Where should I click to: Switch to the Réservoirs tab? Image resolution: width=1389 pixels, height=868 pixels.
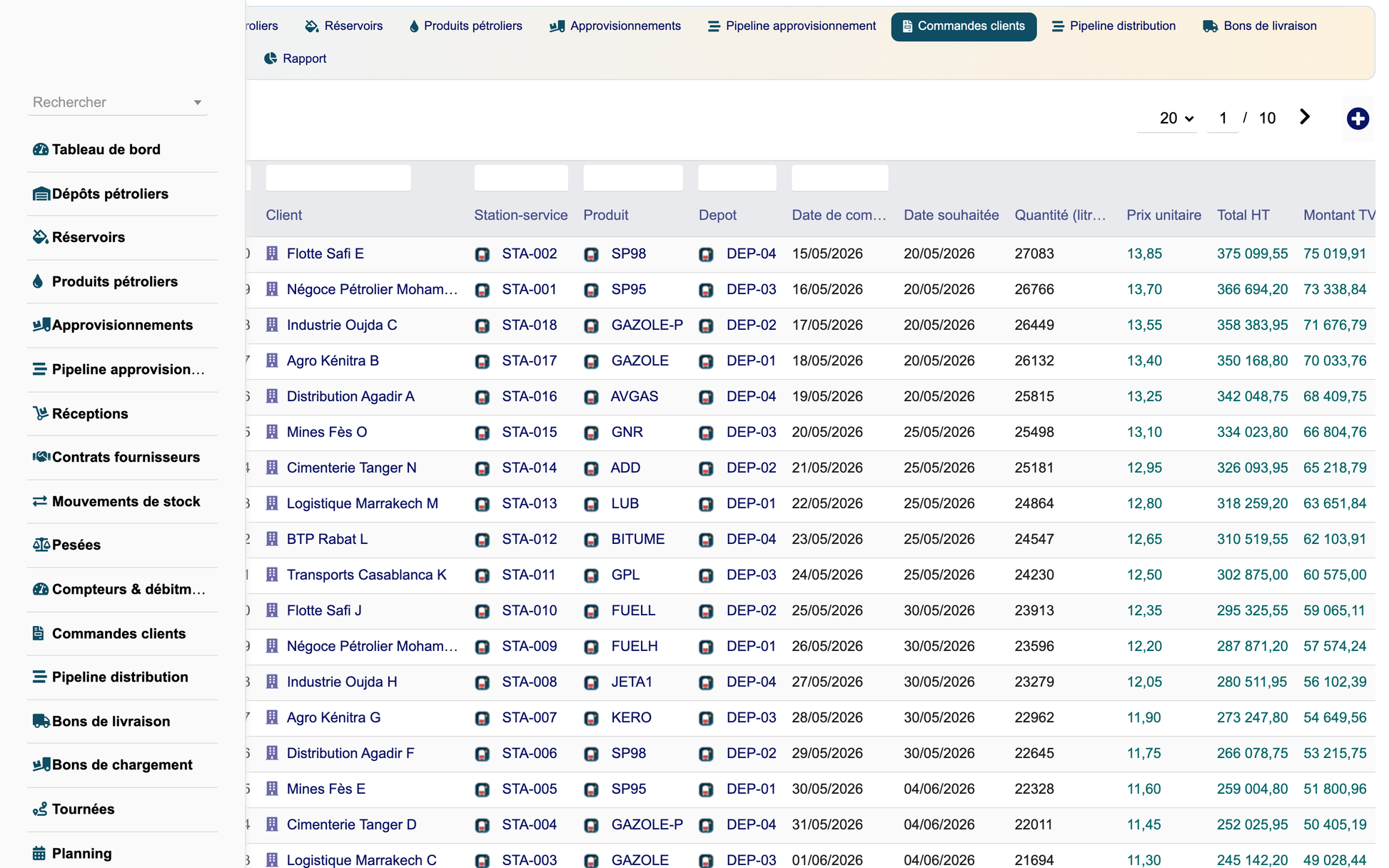(x=344, y=26)
